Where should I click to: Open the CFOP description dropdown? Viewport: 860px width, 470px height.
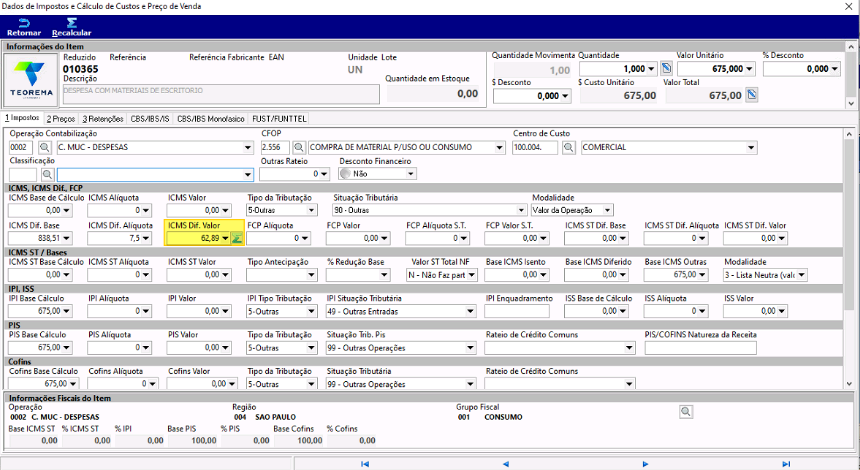(x=499, y=148)
